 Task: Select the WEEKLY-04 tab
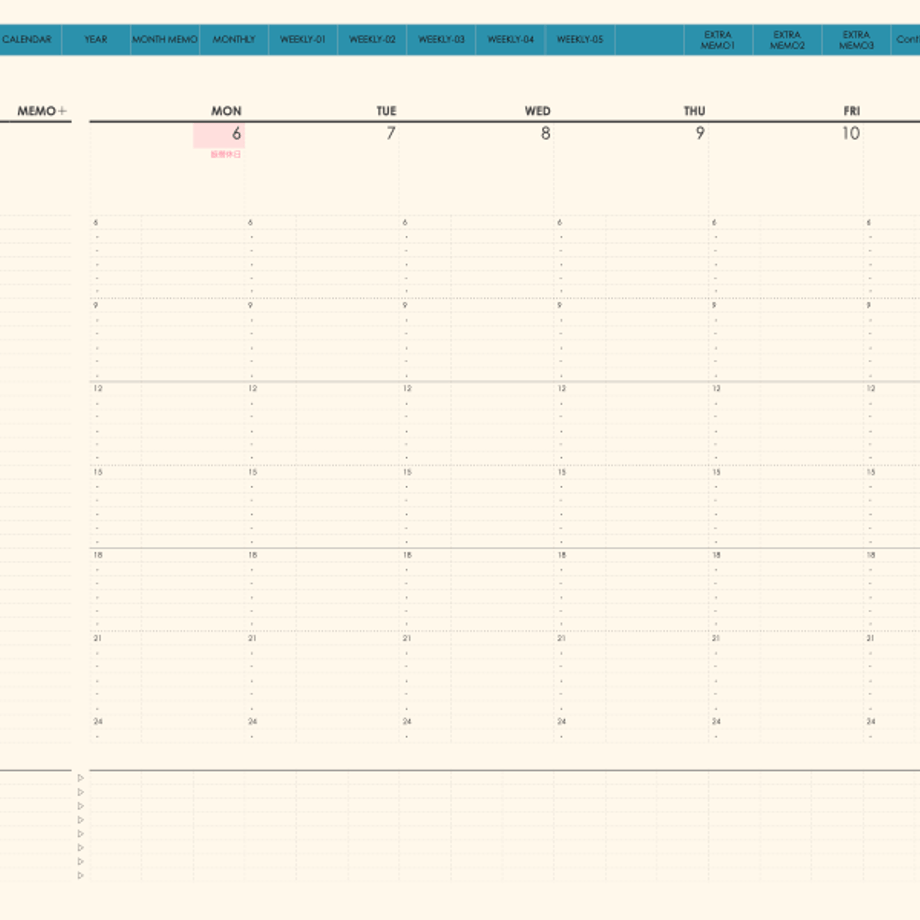(x=510, y=40)
